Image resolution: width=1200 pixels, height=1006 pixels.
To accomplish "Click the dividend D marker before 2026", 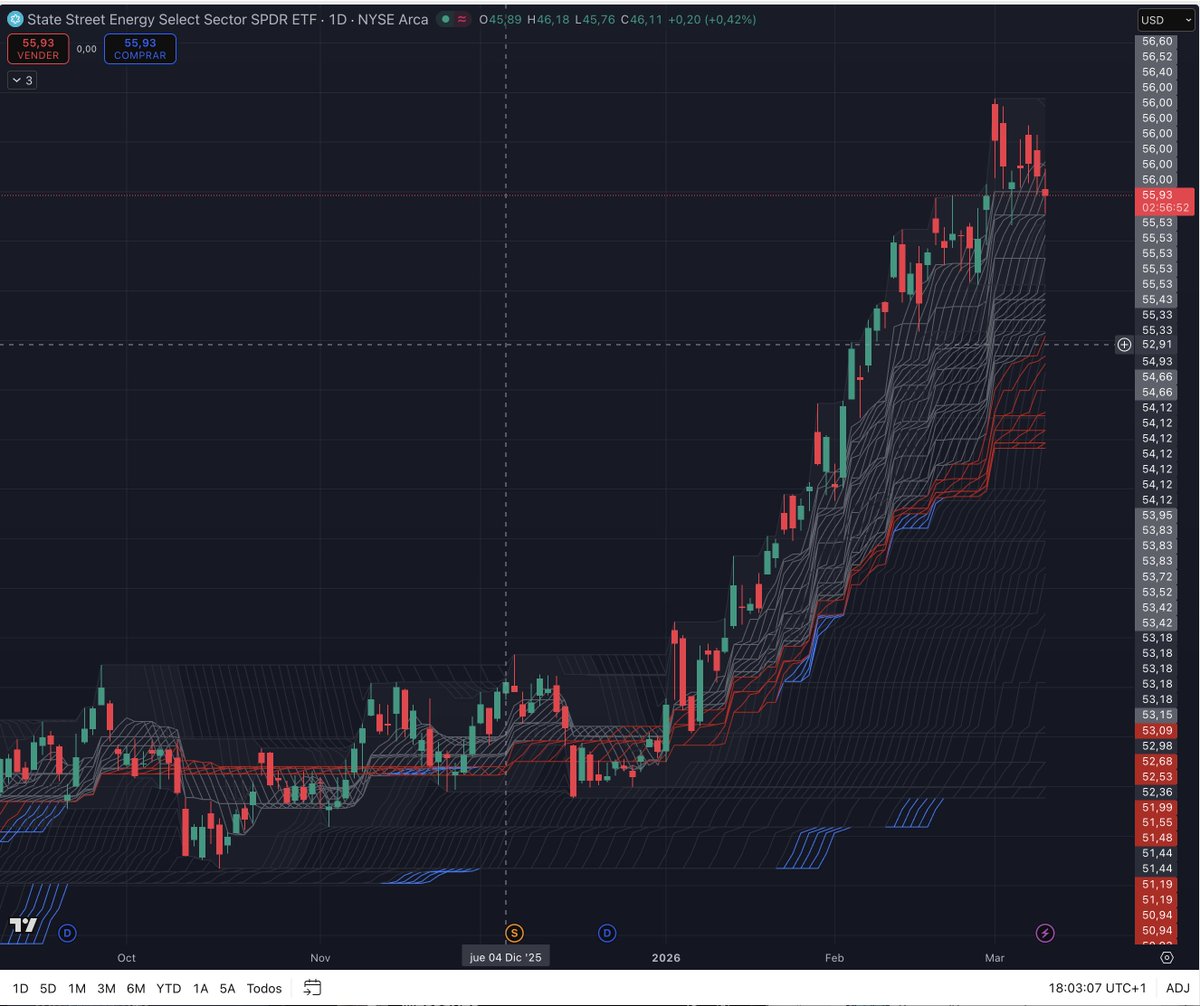I will click(607, 933).
